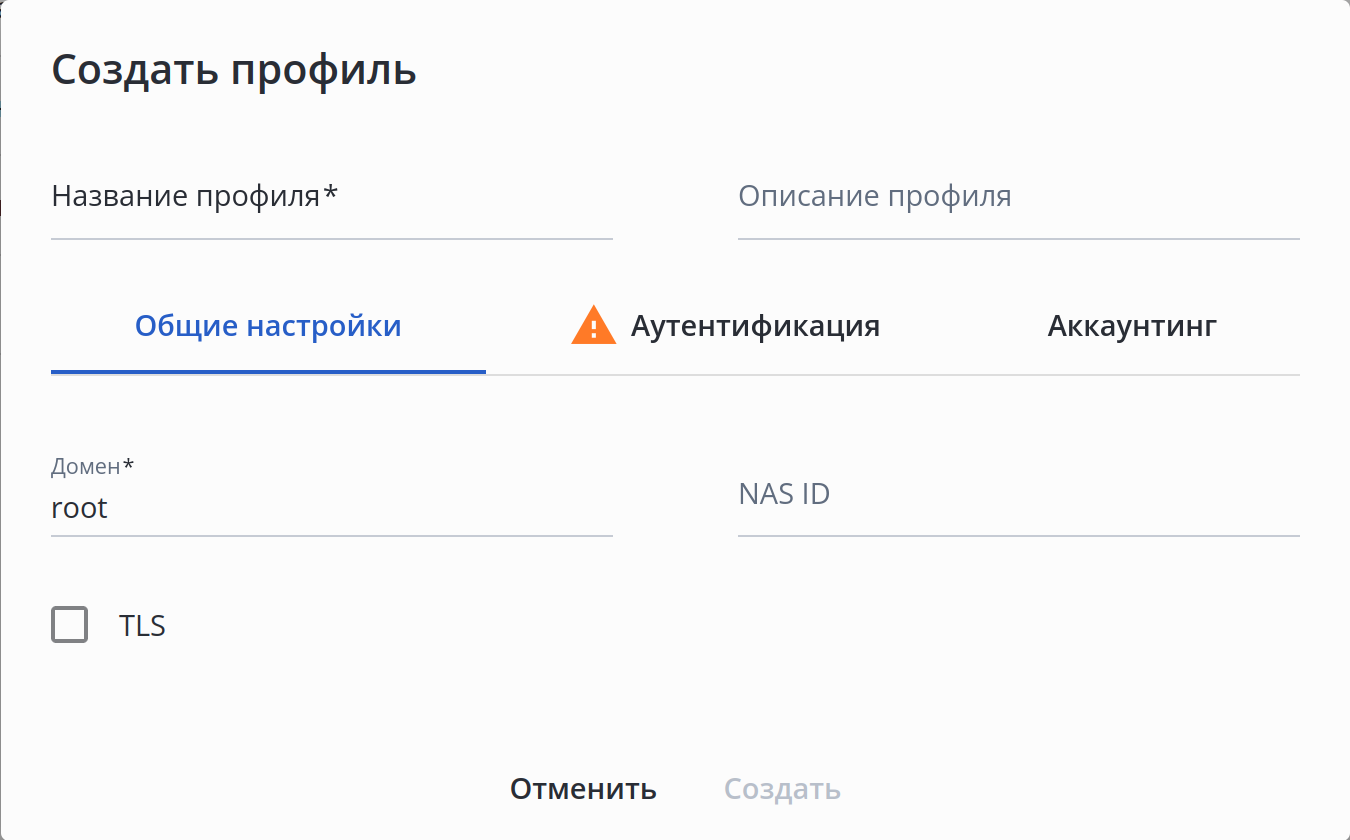Click the Создать button
The width and height of the screenshot is (1350, 840).
point(782,789)
